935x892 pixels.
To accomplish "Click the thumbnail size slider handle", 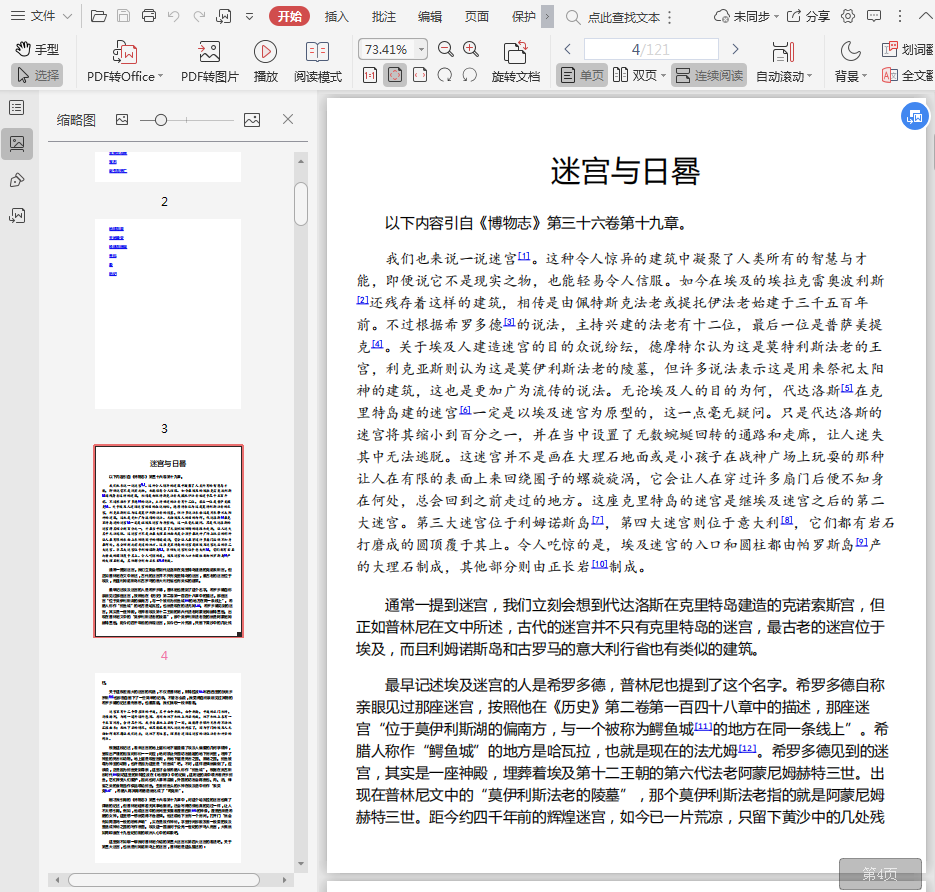I will [x=160, y=120].
